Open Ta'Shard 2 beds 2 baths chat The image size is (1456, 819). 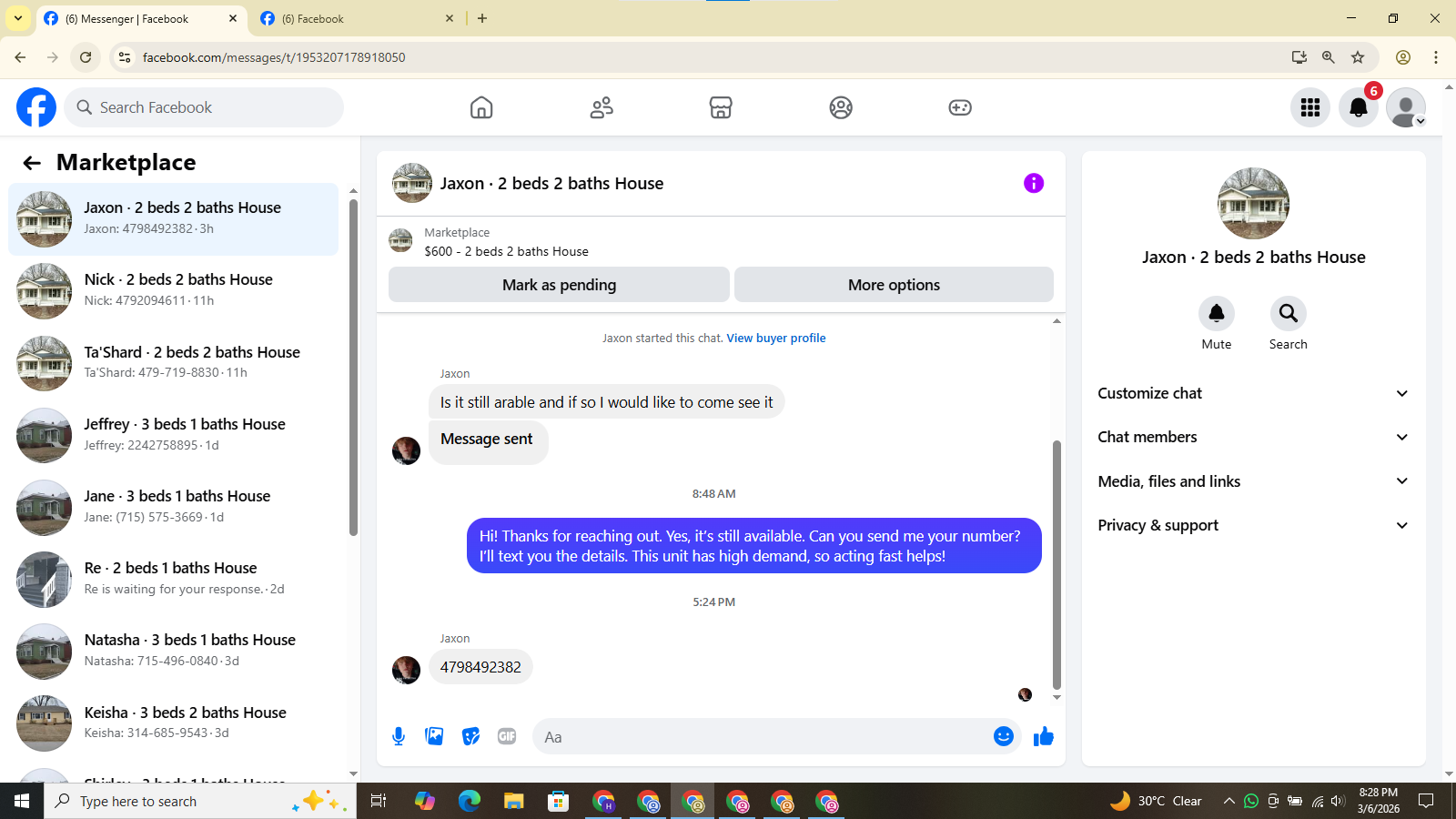173,362
